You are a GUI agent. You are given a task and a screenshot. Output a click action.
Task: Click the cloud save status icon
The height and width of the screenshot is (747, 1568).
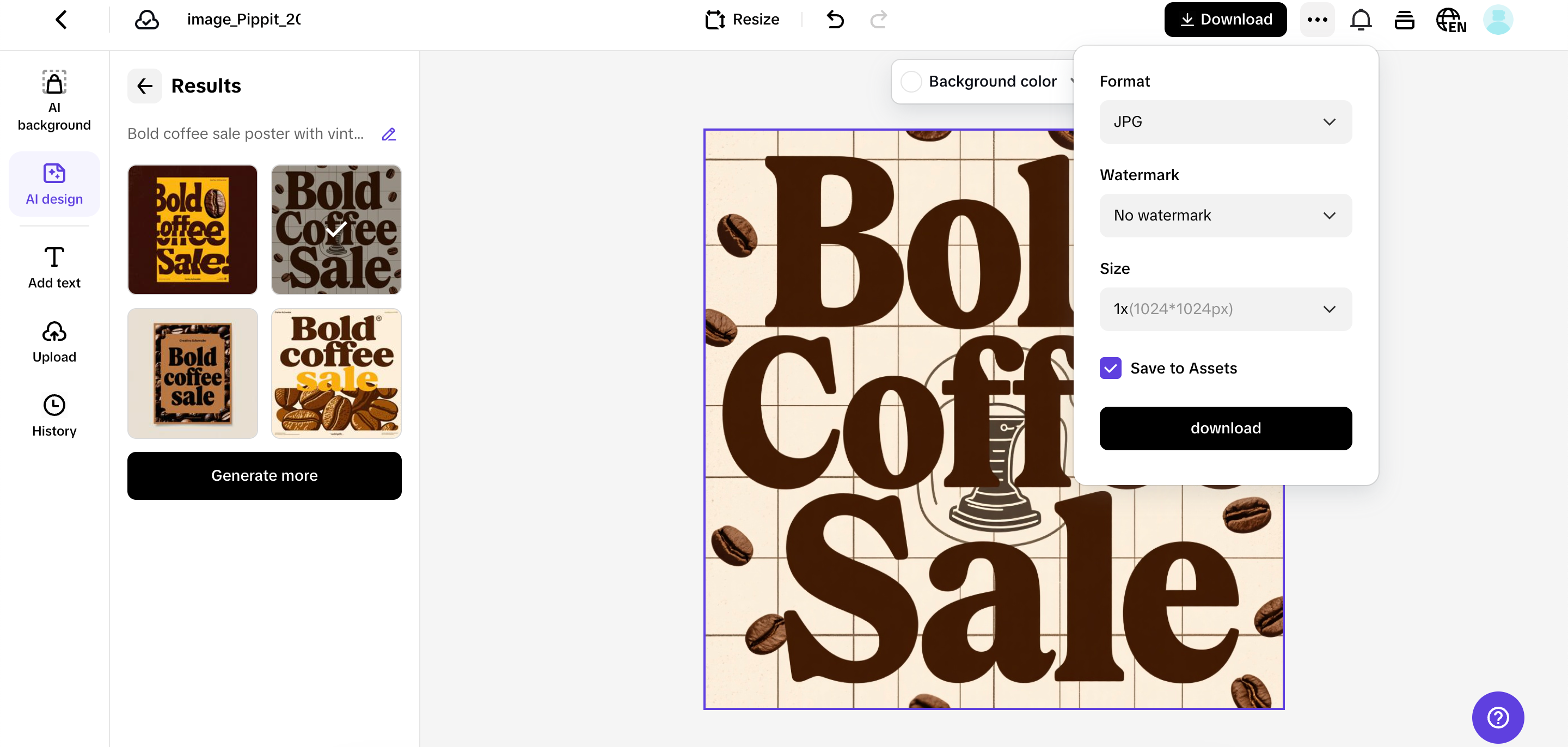[146, 20]
